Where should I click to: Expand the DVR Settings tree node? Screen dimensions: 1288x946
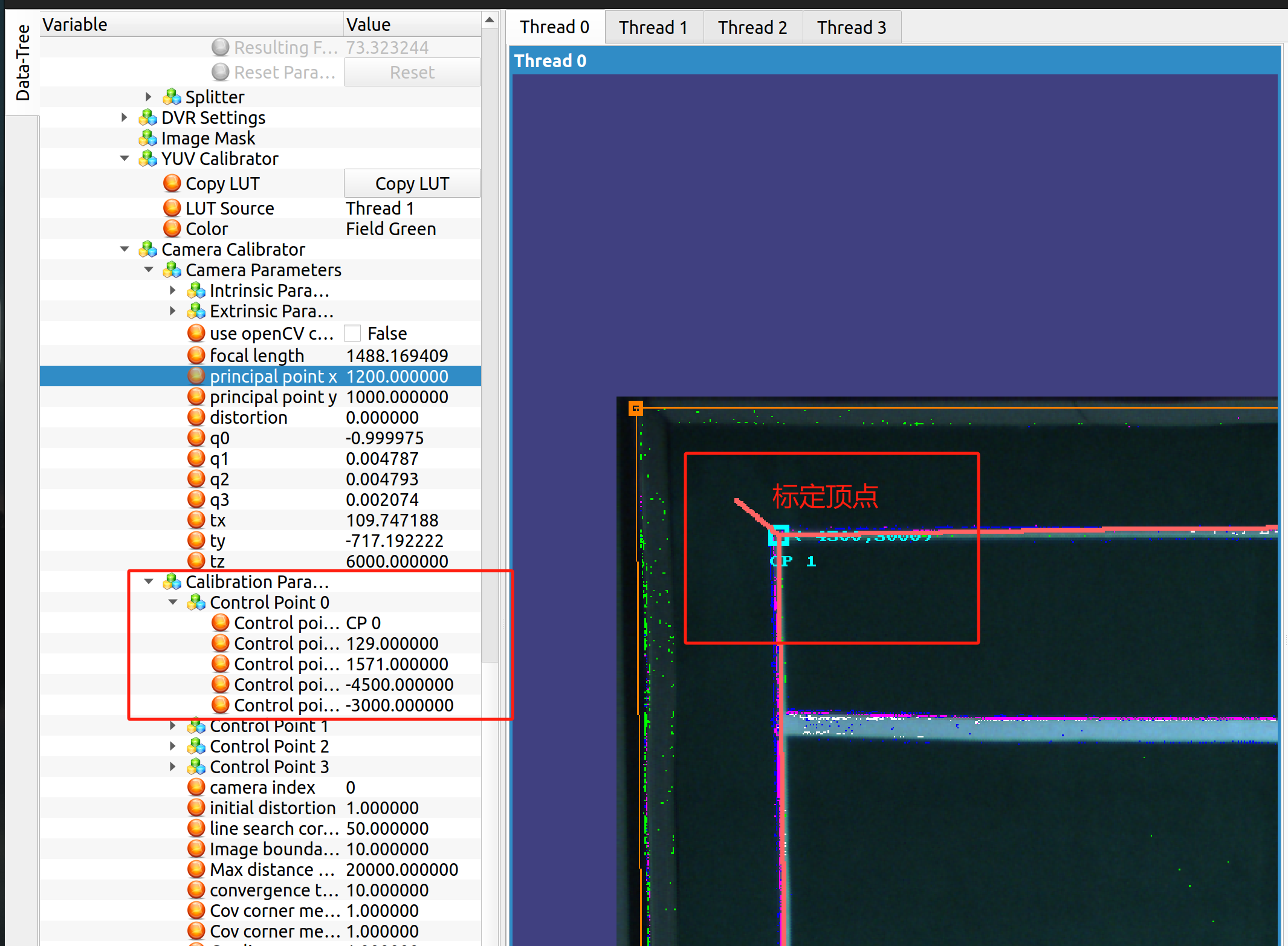point(125,117)
